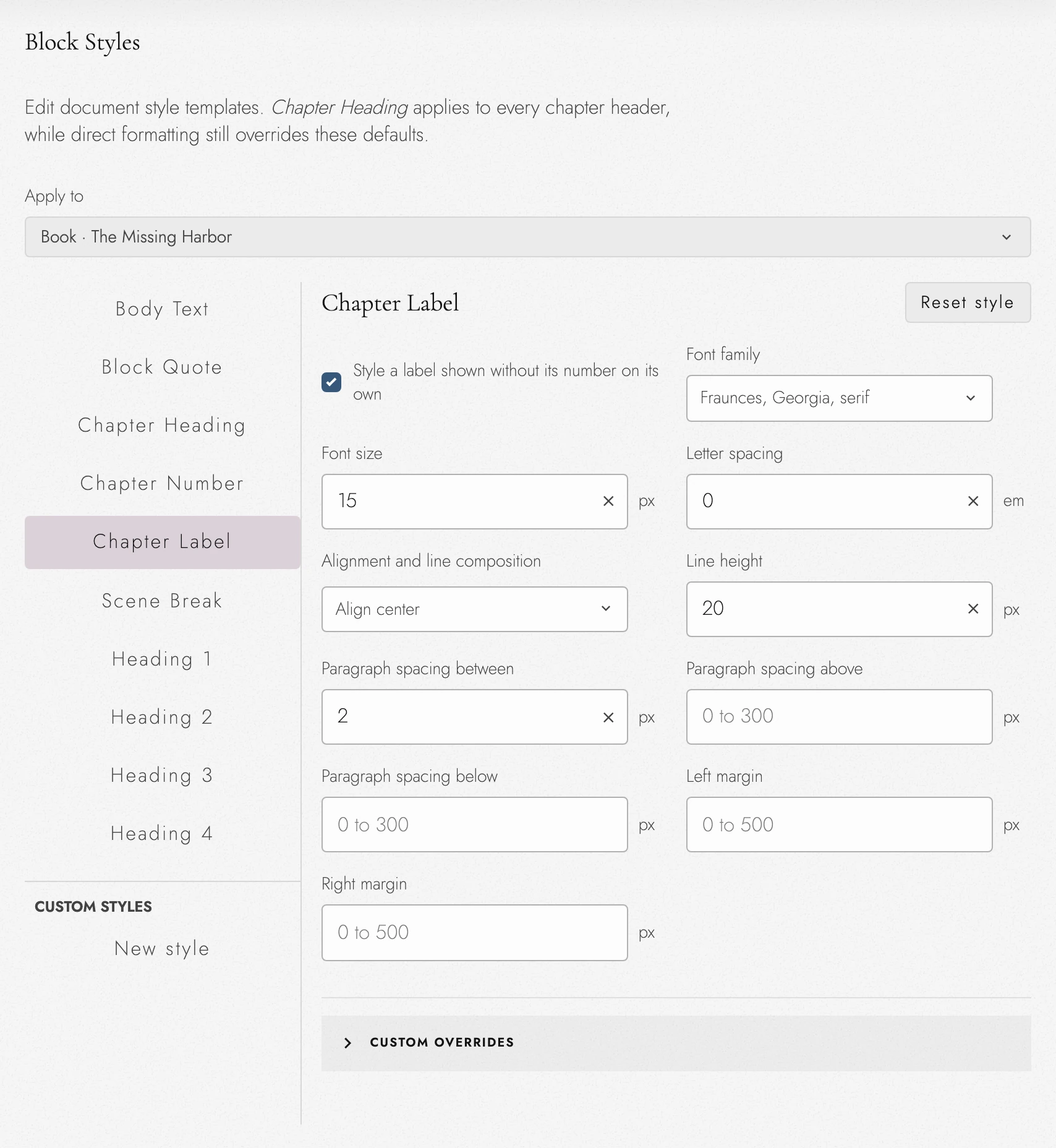Click the Reset style button
The image size is (1056, 1148).
[x=968, y=302]
